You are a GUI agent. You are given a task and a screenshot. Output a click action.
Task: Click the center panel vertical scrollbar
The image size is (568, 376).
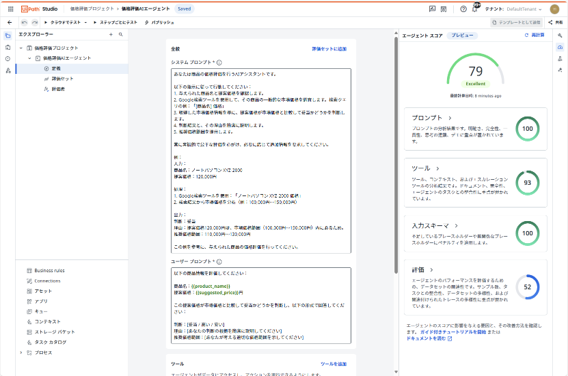[x=396, y=156]
